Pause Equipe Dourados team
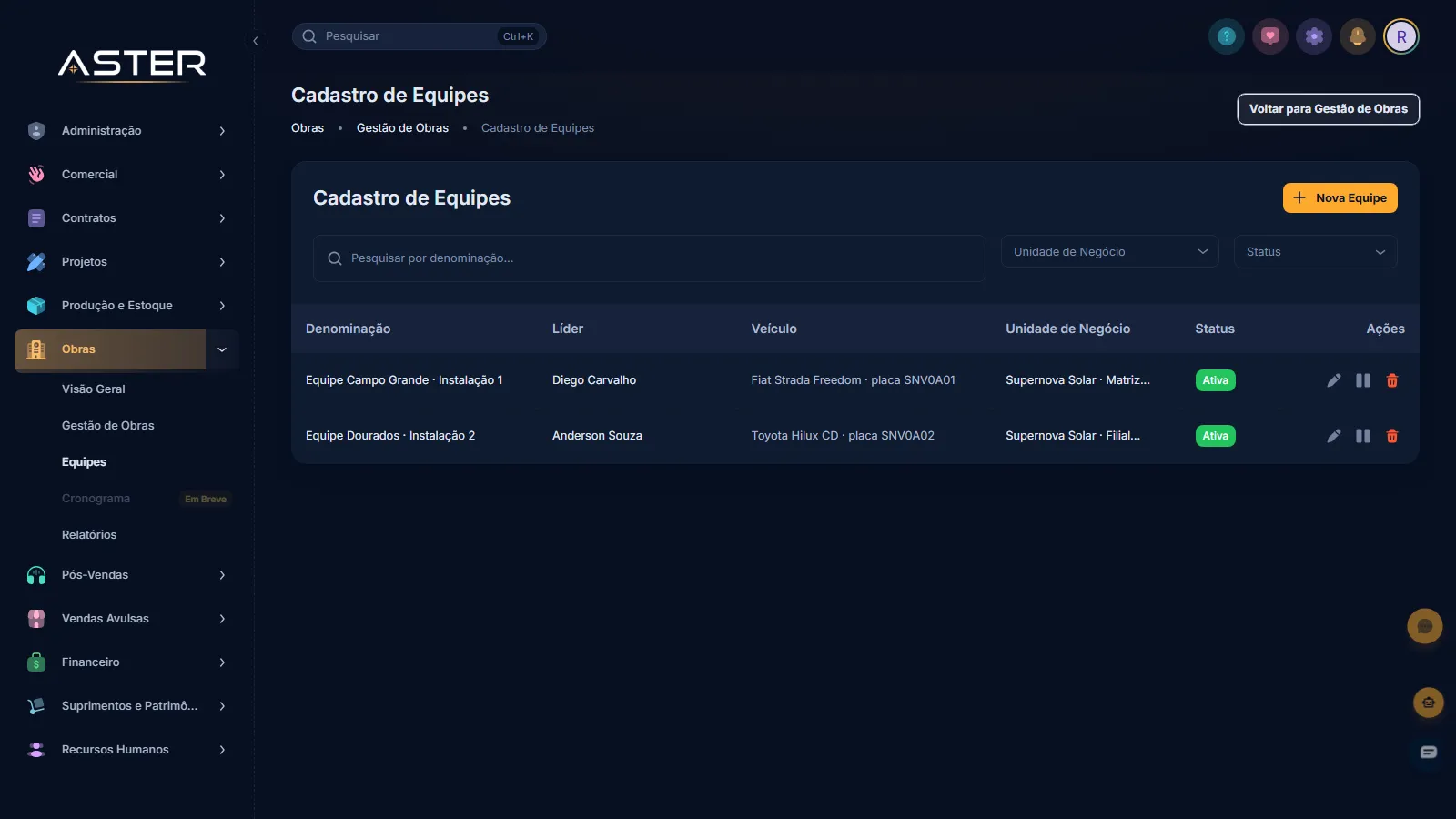 click(x=1363, y=436)
